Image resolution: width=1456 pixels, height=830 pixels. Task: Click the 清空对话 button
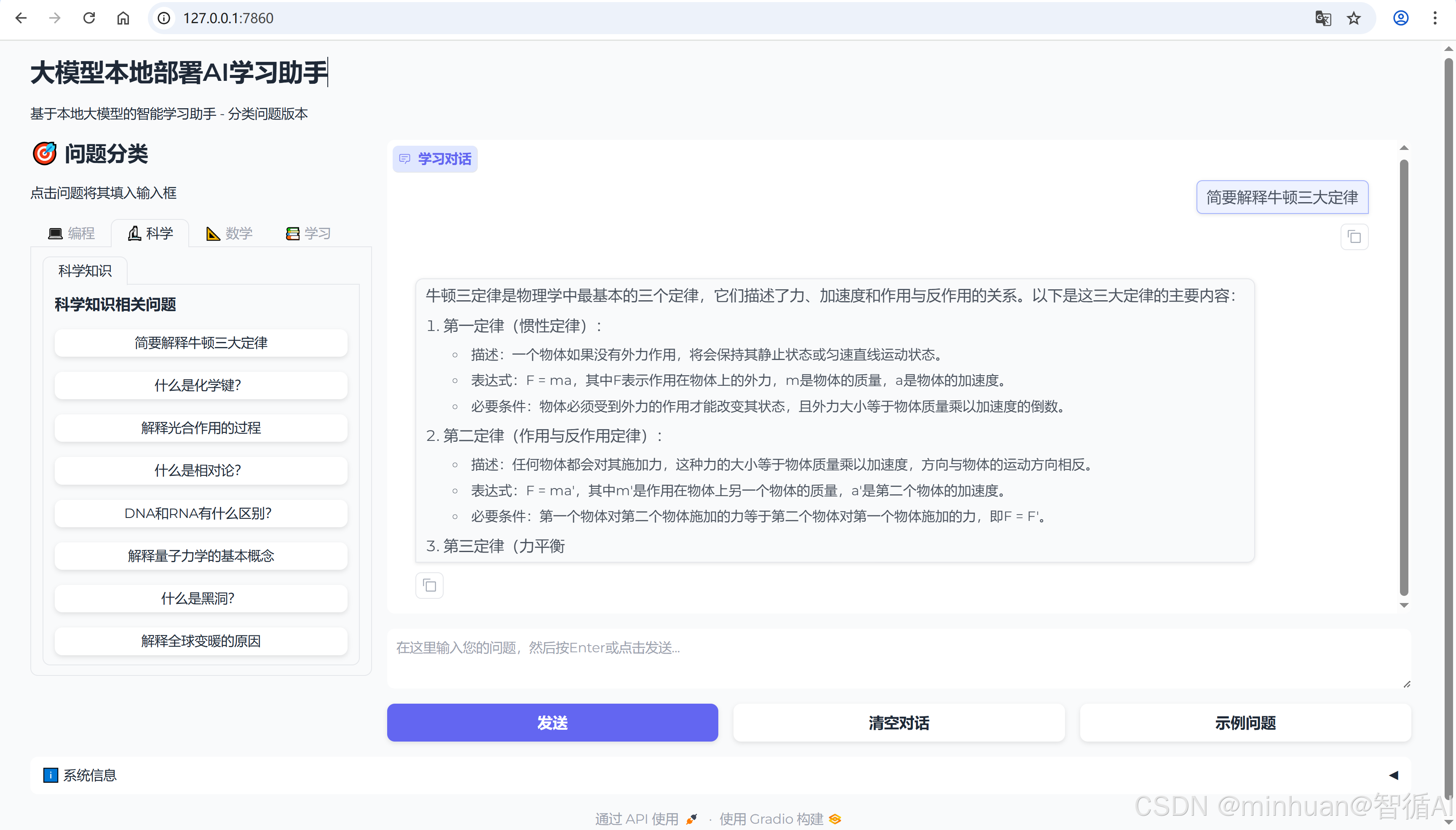[898, 722]
